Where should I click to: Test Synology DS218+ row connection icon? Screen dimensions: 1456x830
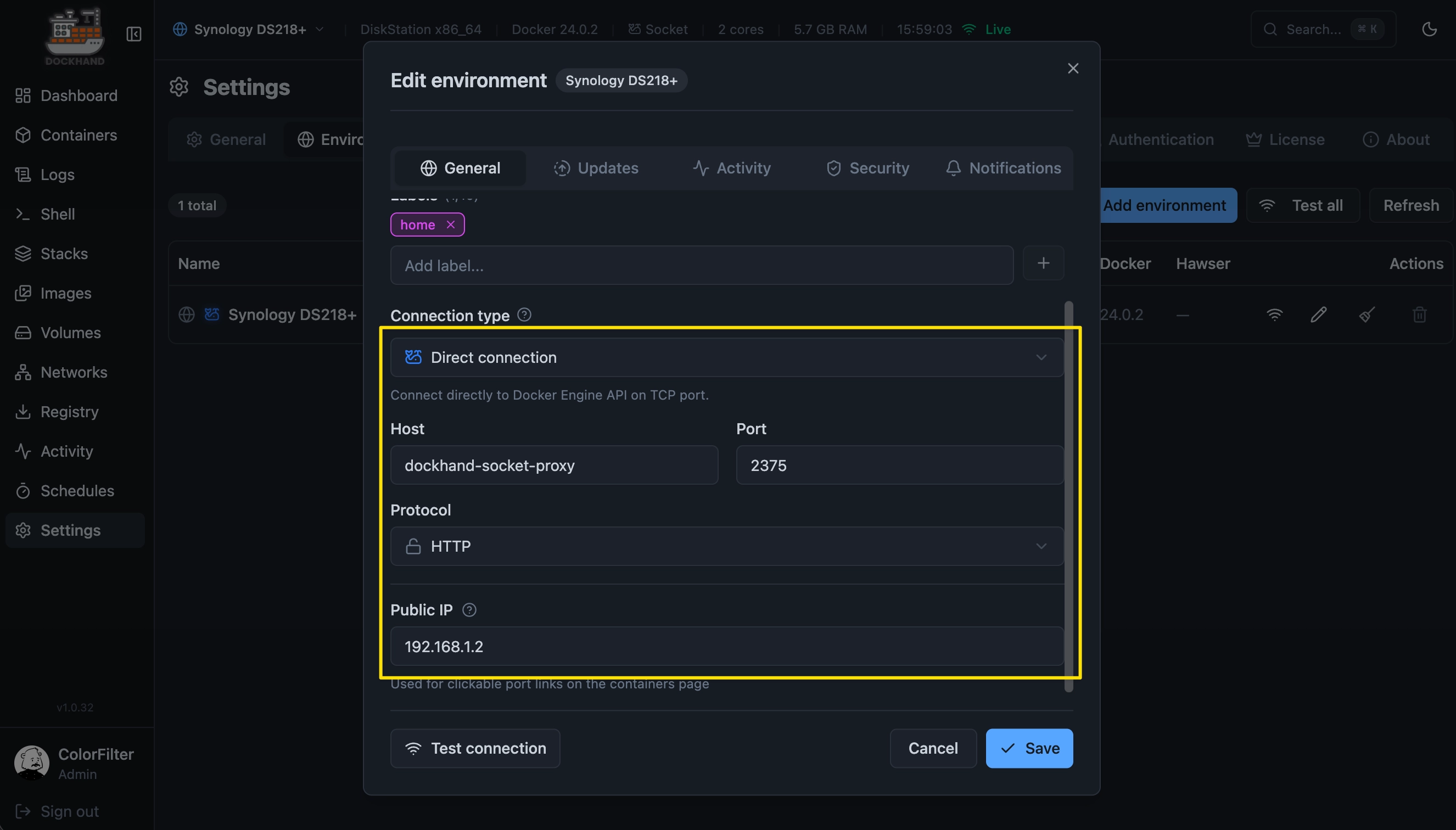[1274, 315]
